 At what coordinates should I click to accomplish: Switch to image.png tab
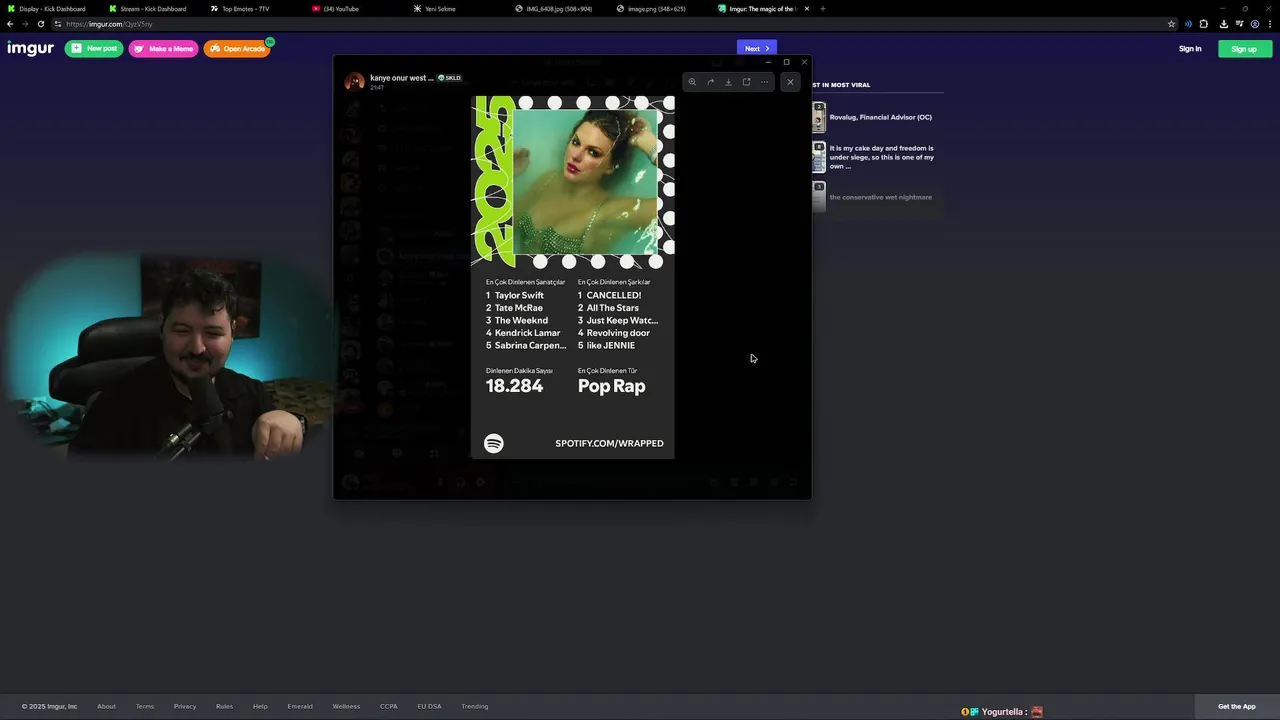click(657, 9)
